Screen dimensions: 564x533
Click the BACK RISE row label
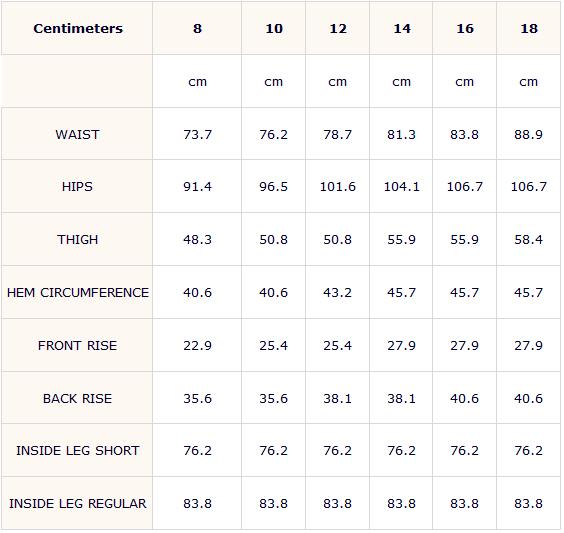pyautogui.click(x=77, y=398)
